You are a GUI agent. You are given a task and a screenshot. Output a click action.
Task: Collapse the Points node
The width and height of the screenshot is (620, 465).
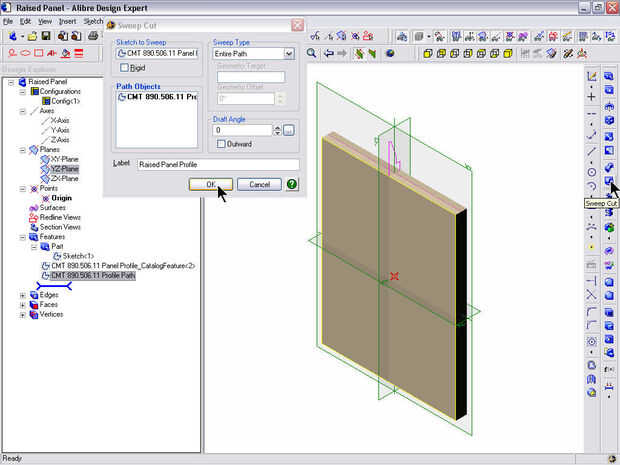23,189
